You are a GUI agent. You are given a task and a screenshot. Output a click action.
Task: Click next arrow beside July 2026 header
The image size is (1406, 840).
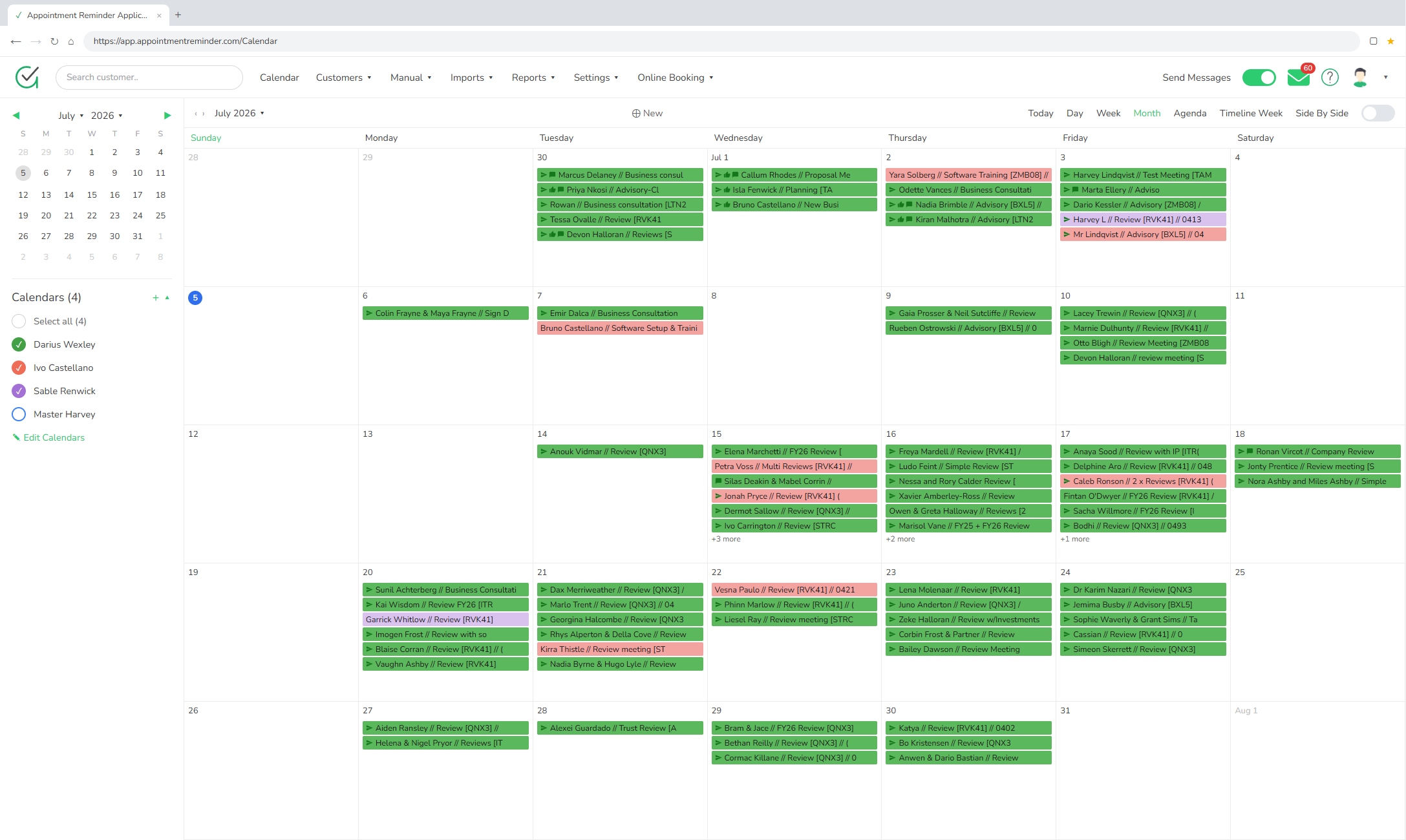(x=204, y=114)
